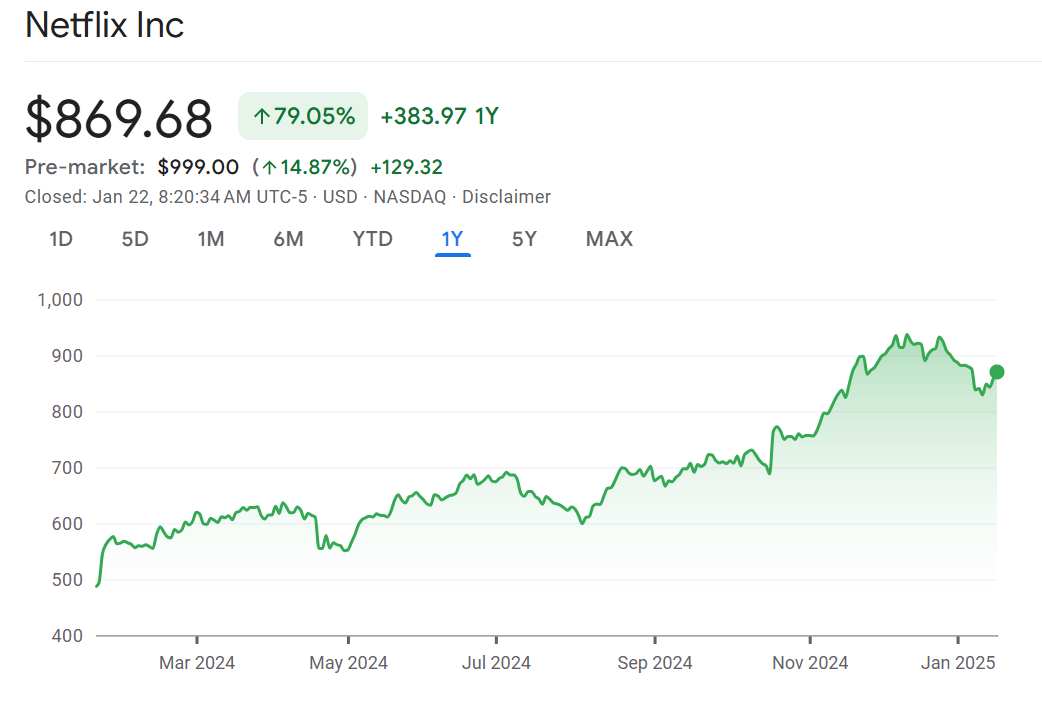The width and height of the screenshot is (1042, 705).
Task: Click the green dot at chart end
Action: point(996,372)
